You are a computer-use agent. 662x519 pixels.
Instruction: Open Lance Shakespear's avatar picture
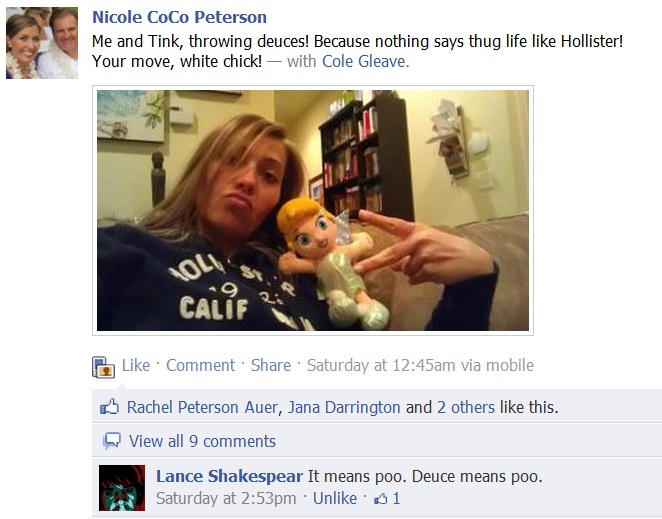[x=122, y=488]
